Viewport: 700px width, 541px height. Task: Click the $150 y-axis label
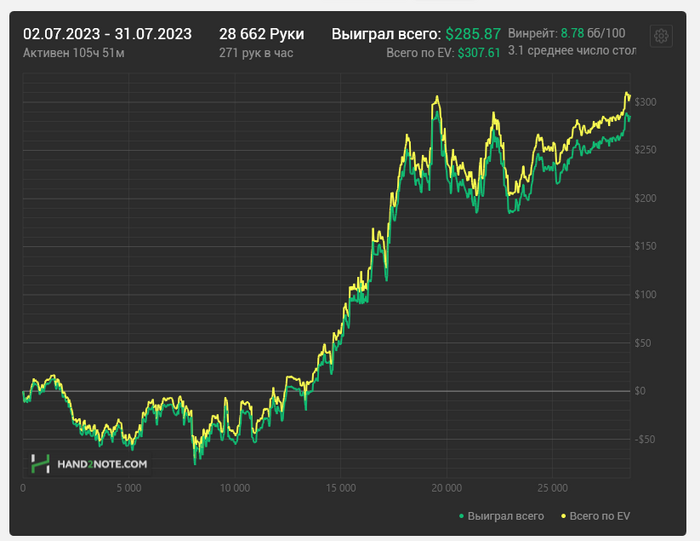coord(646,246)
